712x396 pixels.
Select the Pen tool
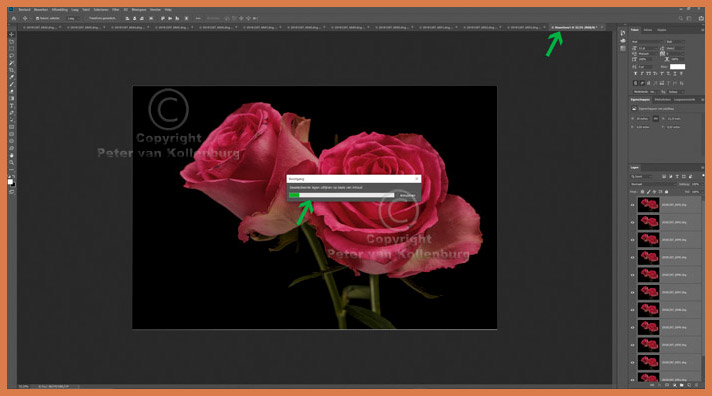point(12,112)
